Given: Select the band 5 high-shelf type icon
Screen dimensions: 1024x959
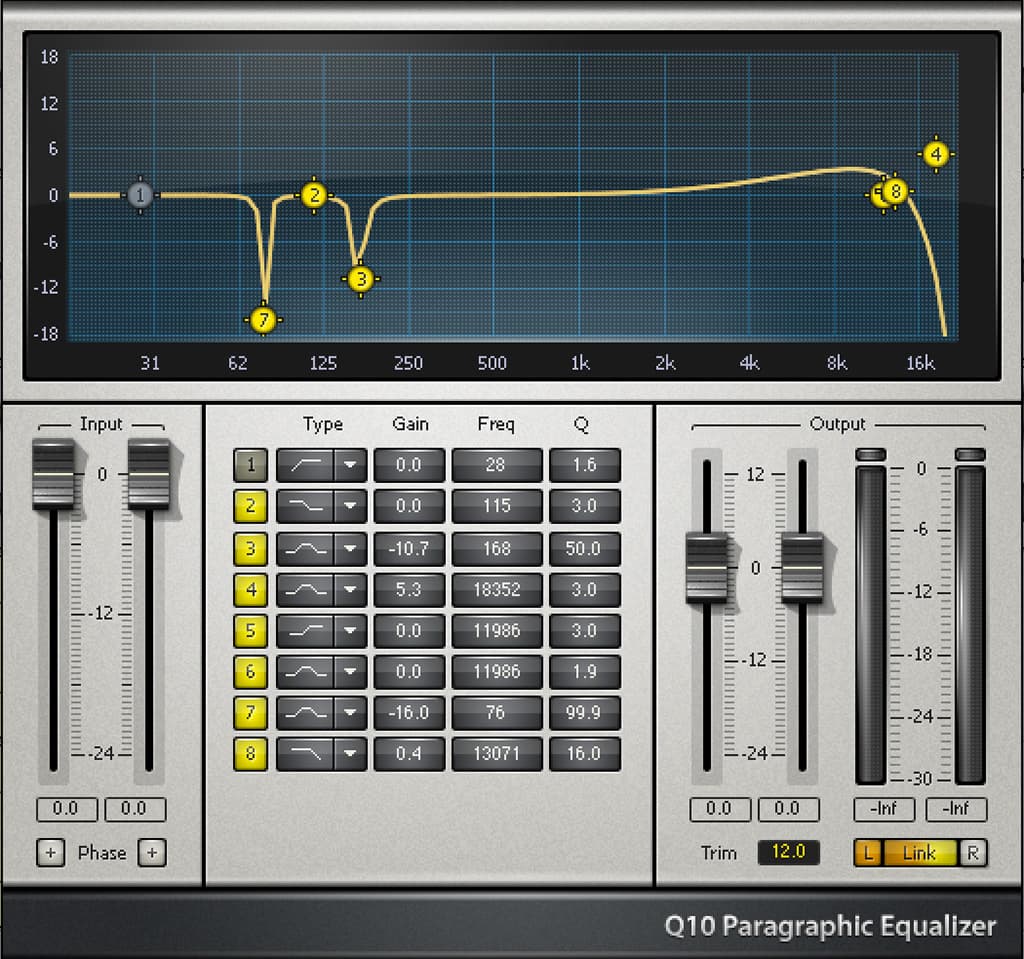Looking at the screenshot, I should (305, 630).
